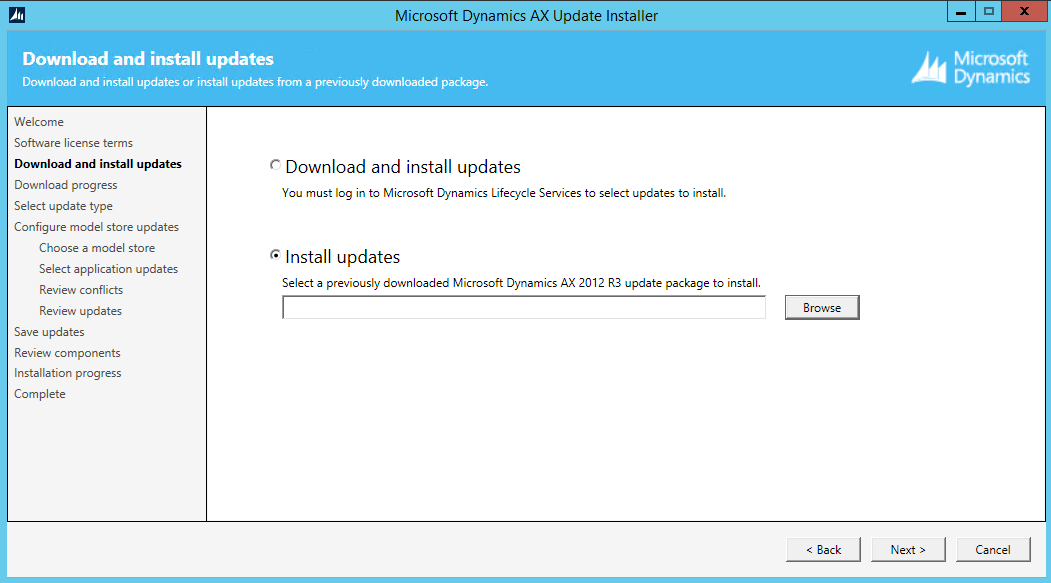Click 'Installation progress' step
This screenshot has height=583, width=1051.
(68, 373)
